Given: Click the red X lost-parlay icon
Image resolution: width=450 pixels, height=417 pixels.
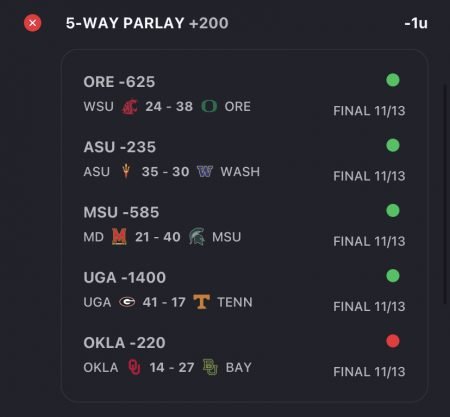Looking at the screenshot, I should (33, 23).
